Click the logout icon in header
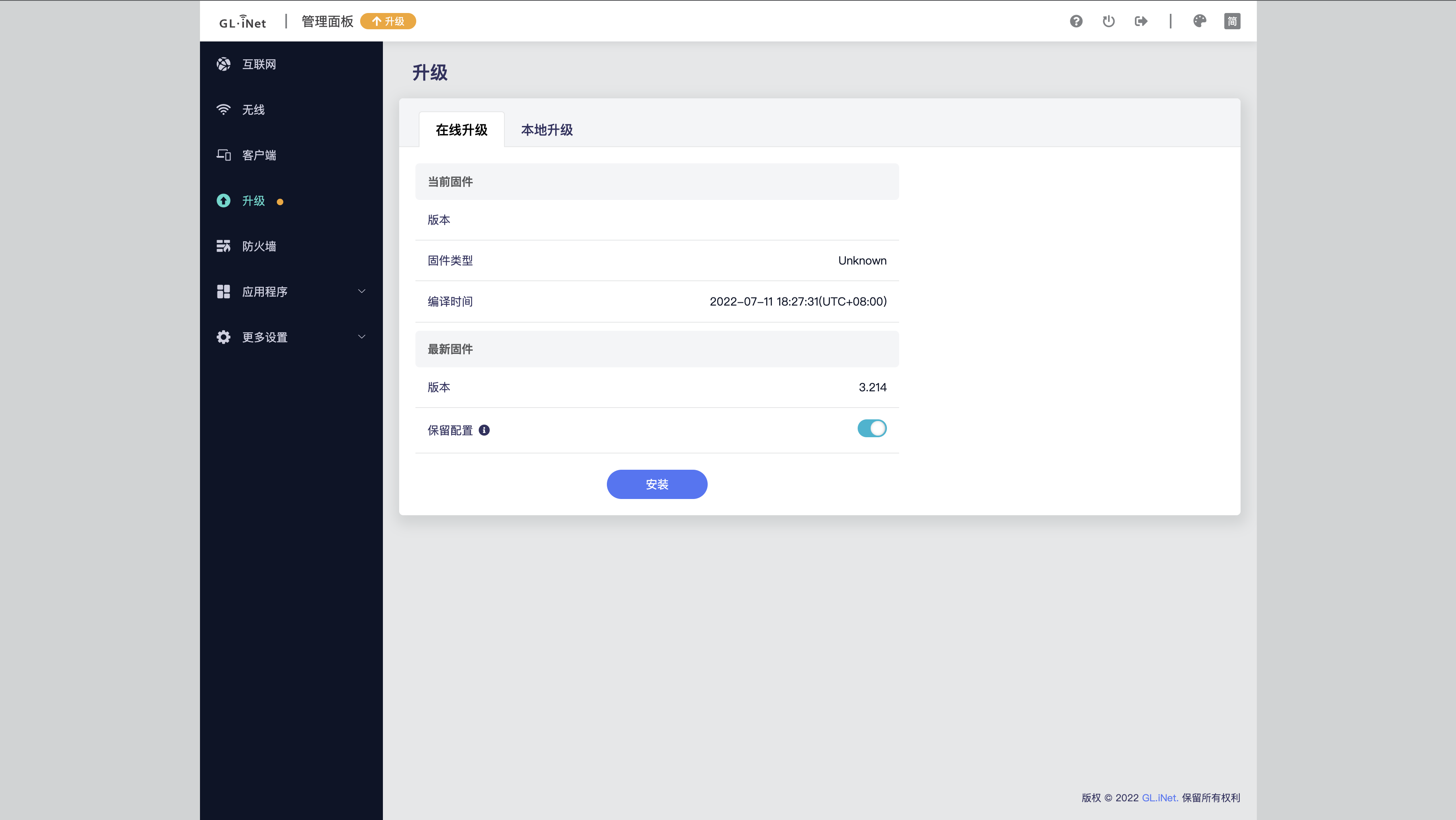 tap(1141, 22)
